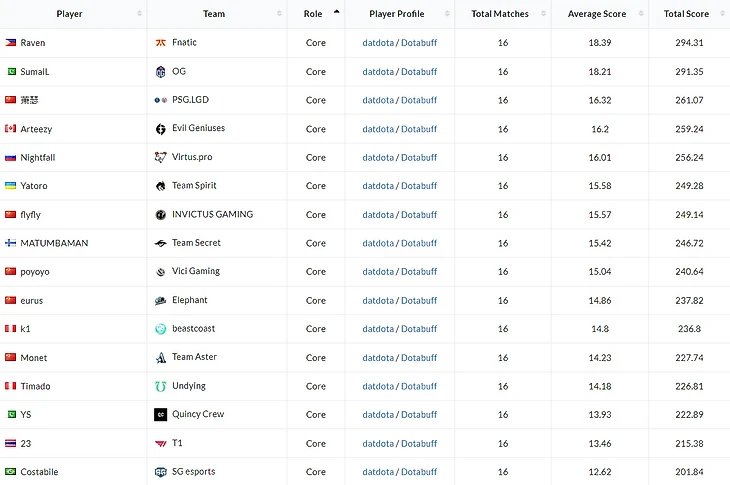Click the Philippines flag beside Raven
Viewport: 730px width, 485px height.
point(11,43)
